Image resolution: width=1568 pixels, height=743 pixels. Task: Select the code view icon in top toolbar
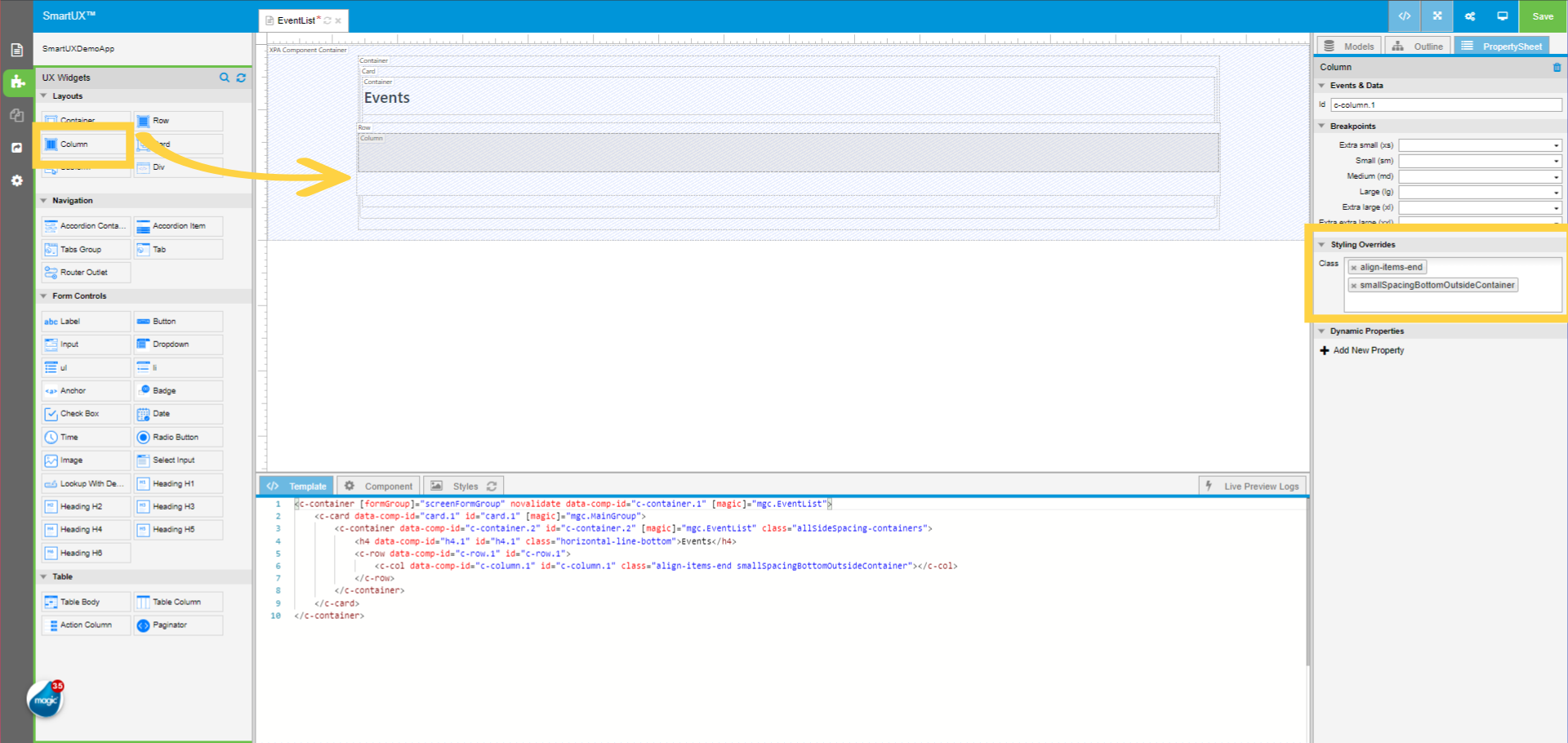tap(1404, 16)
